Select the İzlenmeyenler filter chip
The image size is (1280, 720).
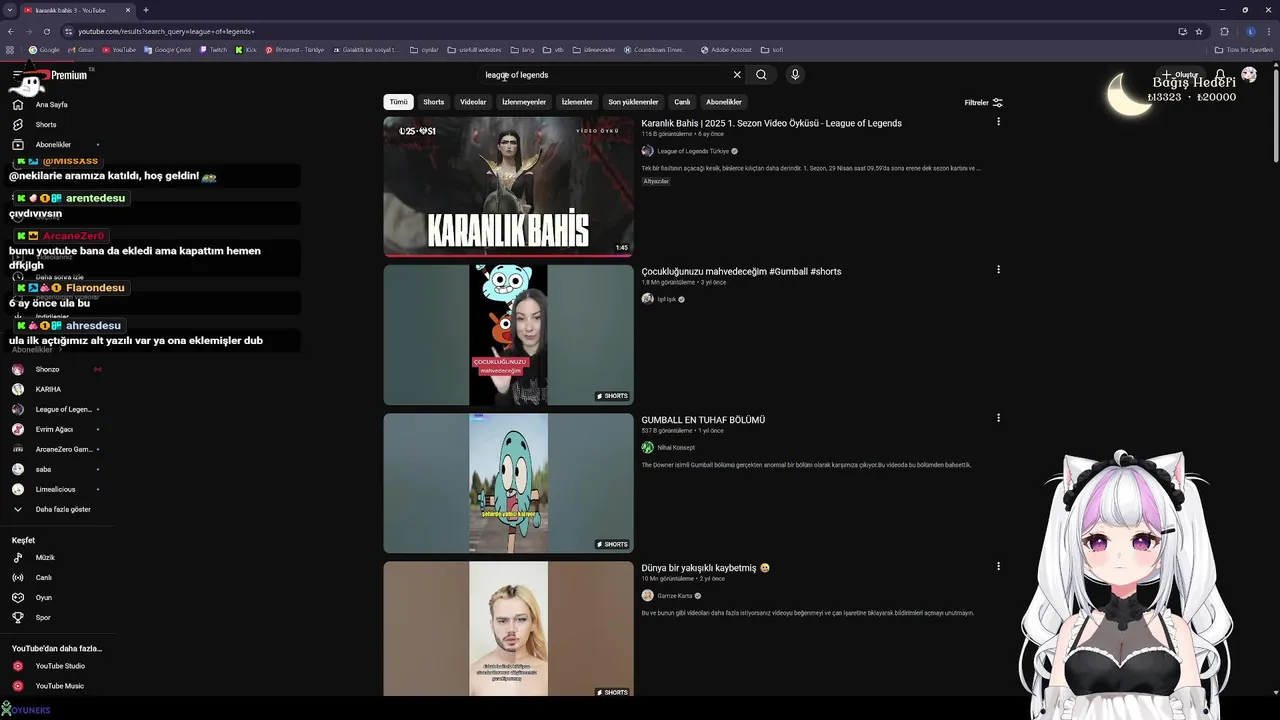tap(524, 102)
